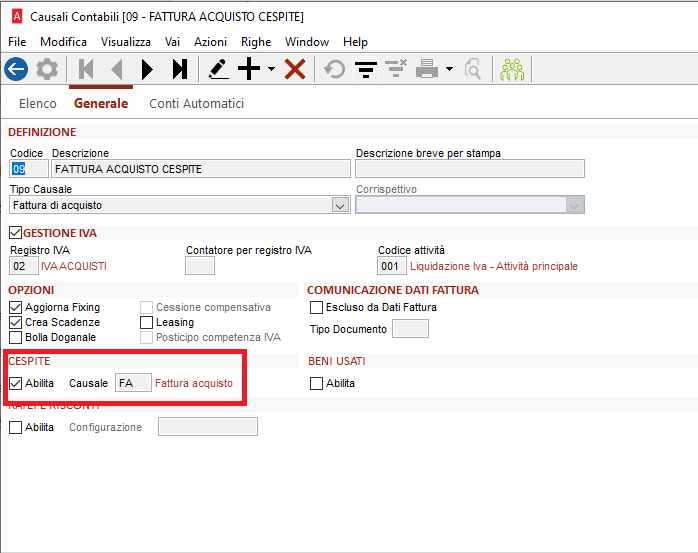Click the IVA ACQUISTI red label
The height and width of the screenshot is (553, 698).
point(74,266)
